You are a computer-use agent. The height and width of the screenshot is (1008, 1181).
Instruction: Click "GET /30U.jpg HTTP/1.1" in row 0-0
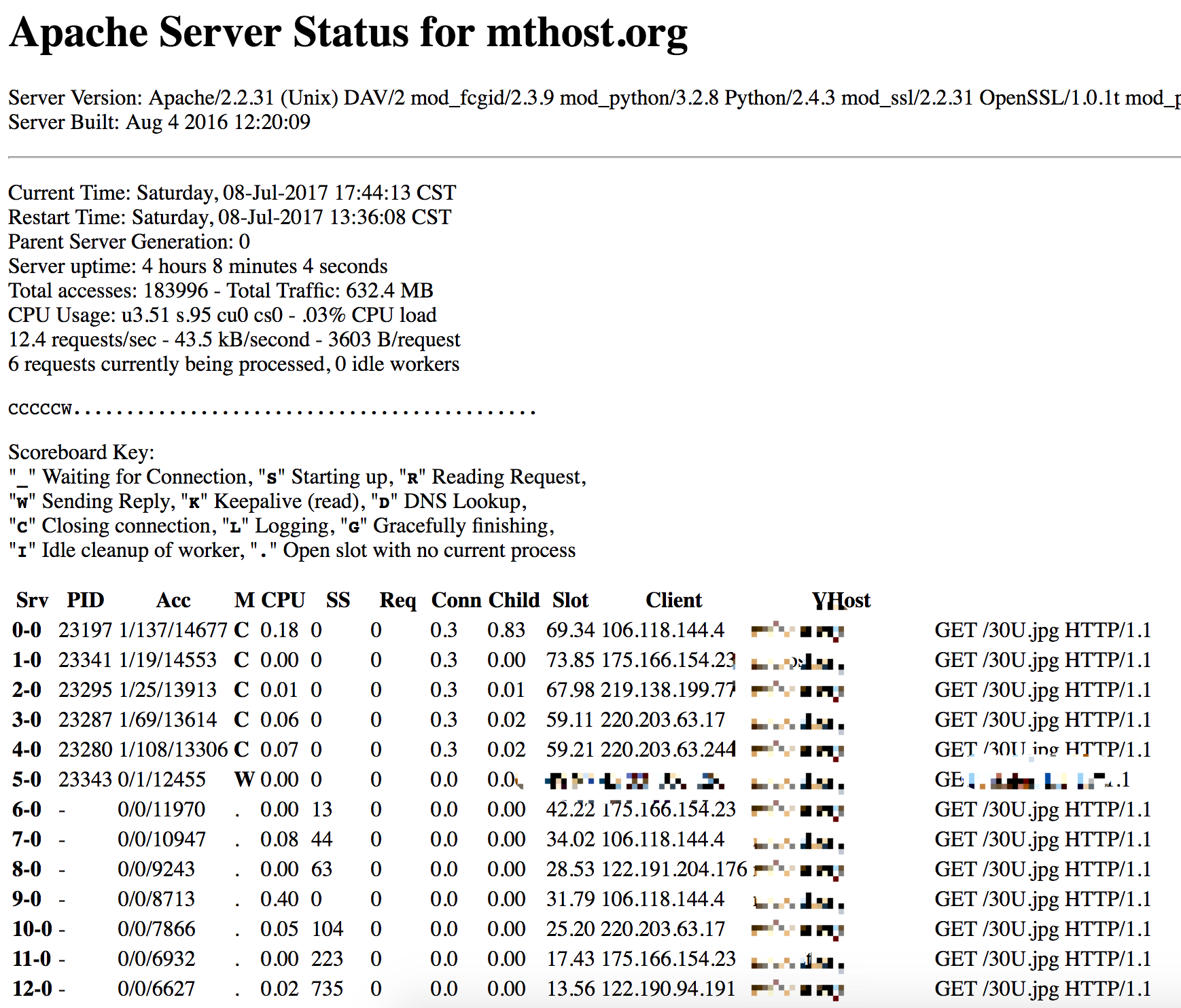tap(1043, 630)
